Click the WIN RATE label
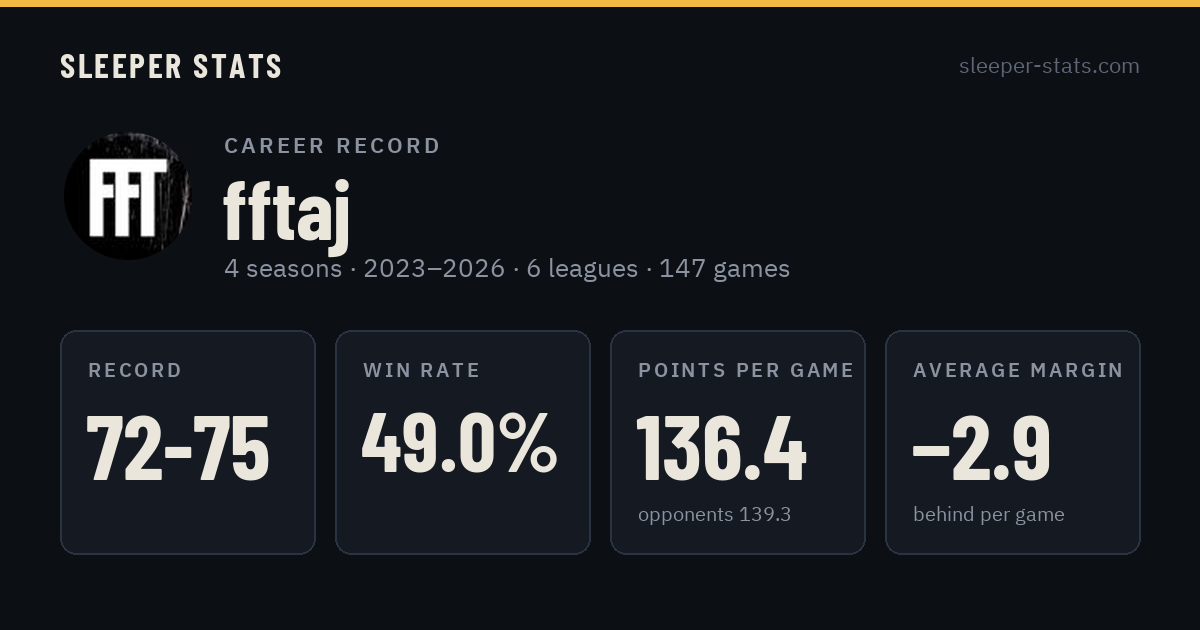 422,370
